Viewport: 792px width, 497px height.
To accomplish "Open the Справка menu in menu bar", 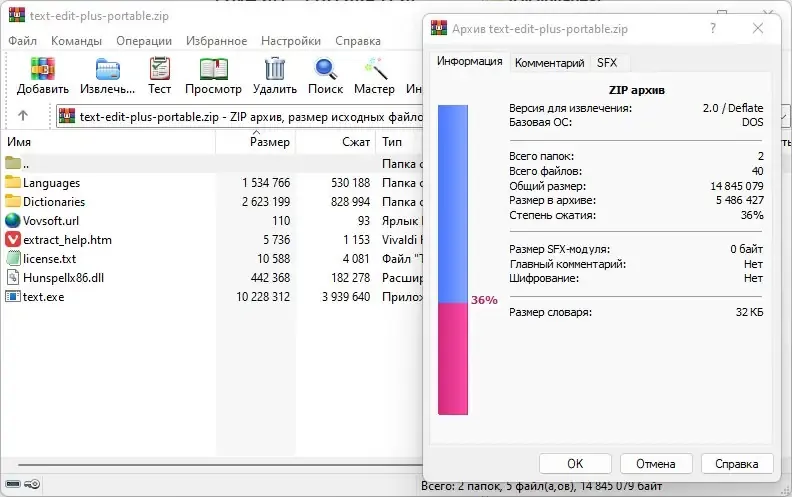I will pyautogui.click(x=358, y=41).
